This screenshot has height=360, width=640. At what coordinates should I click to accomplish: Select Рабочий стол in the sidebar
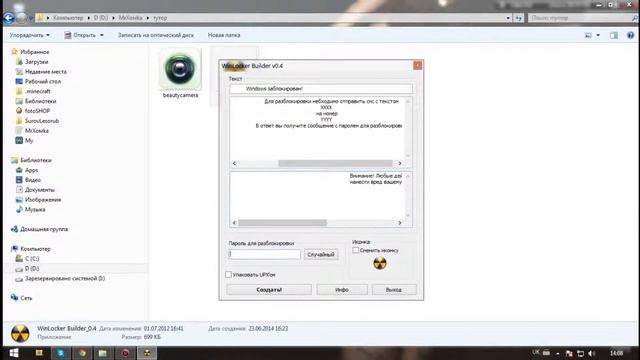42,81
